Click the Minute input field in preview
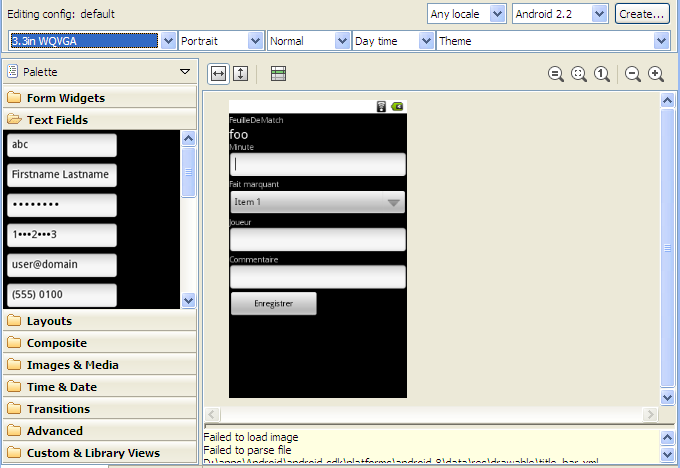The width and height of the screenshot is (680, 468). (318, 164)
